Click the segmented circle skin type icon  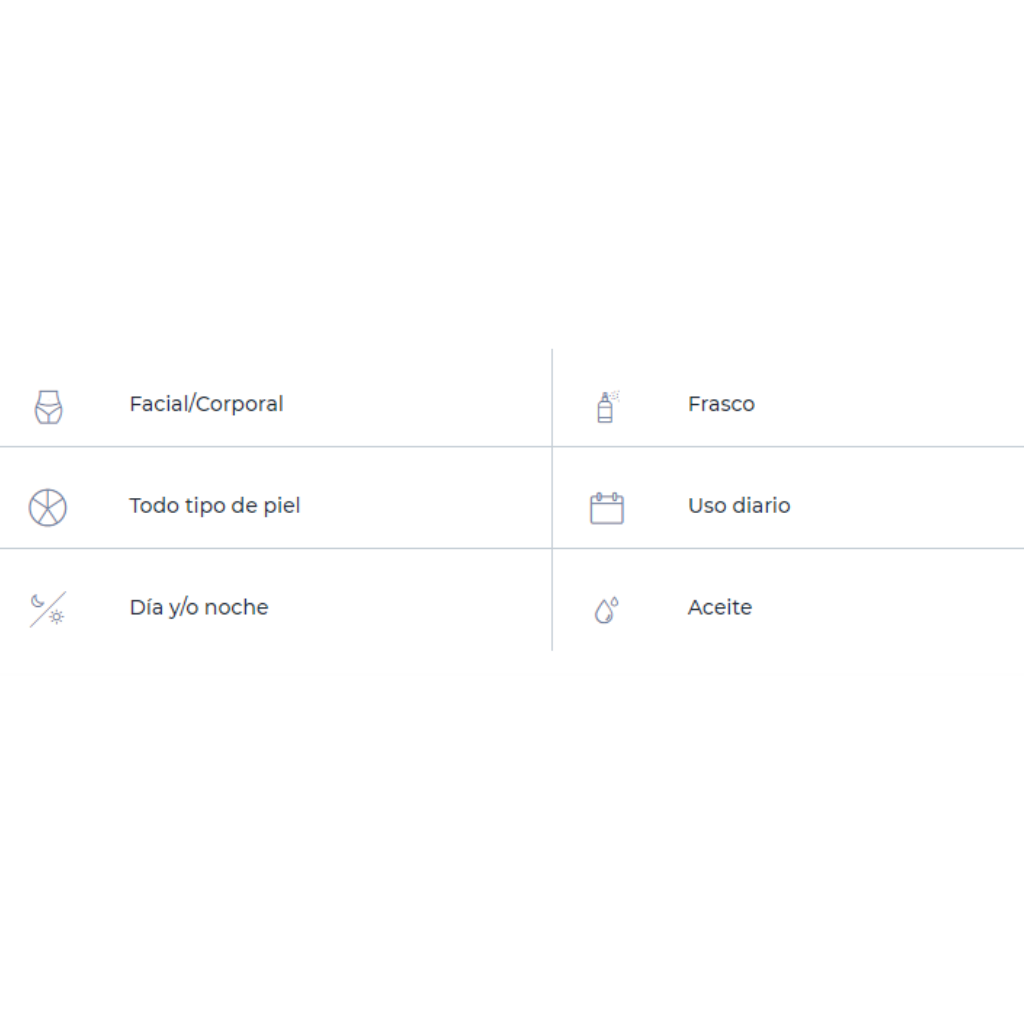point(48,507)
